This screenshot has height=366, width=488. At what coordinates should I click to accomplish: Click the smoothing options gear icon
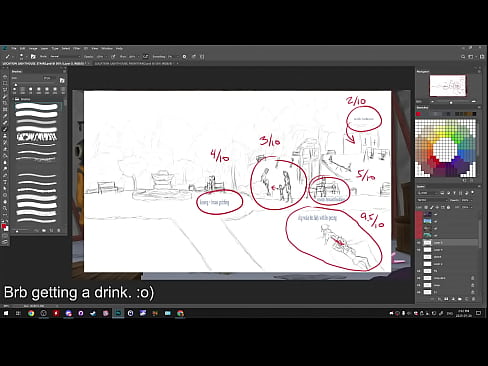184,57
